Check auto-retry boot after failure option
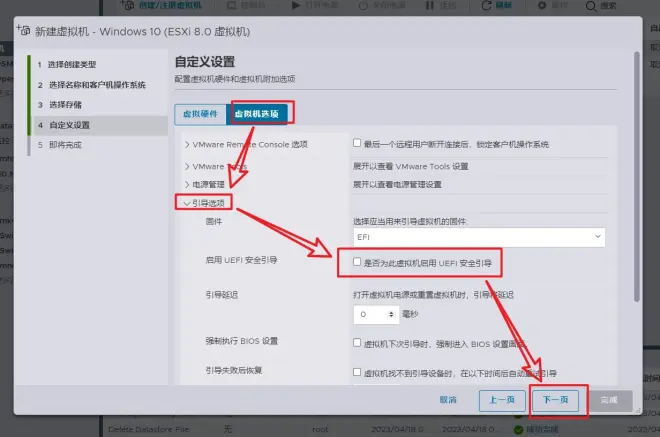Image resolution: width=660 pixels, height=437 pixels. coord(357,372)
